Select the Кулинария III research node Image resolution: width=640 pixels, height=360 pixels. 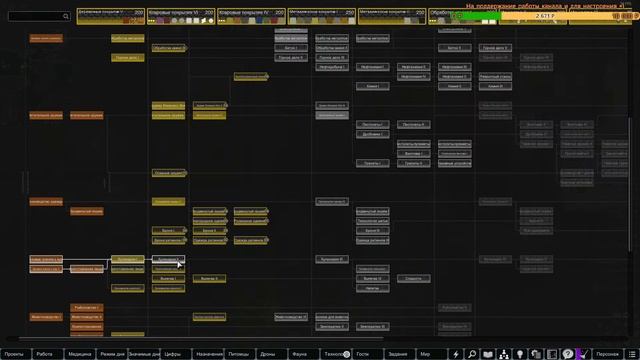pos(332,259)
